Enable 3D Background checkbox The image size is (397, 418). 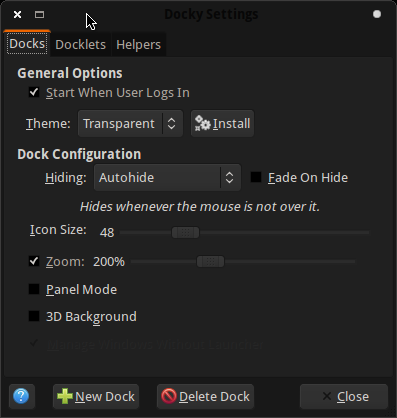tap(34, 316)
